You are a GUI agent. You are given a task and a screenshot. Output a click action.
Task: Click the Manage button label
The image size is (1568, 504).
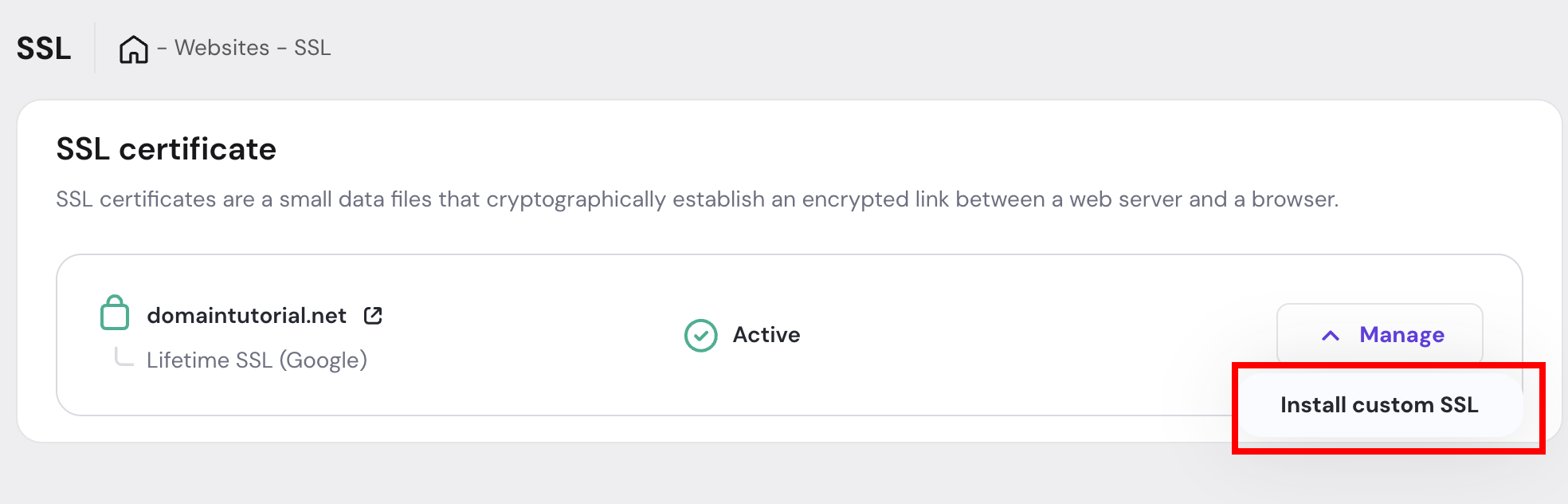[x=1401, y=336]
